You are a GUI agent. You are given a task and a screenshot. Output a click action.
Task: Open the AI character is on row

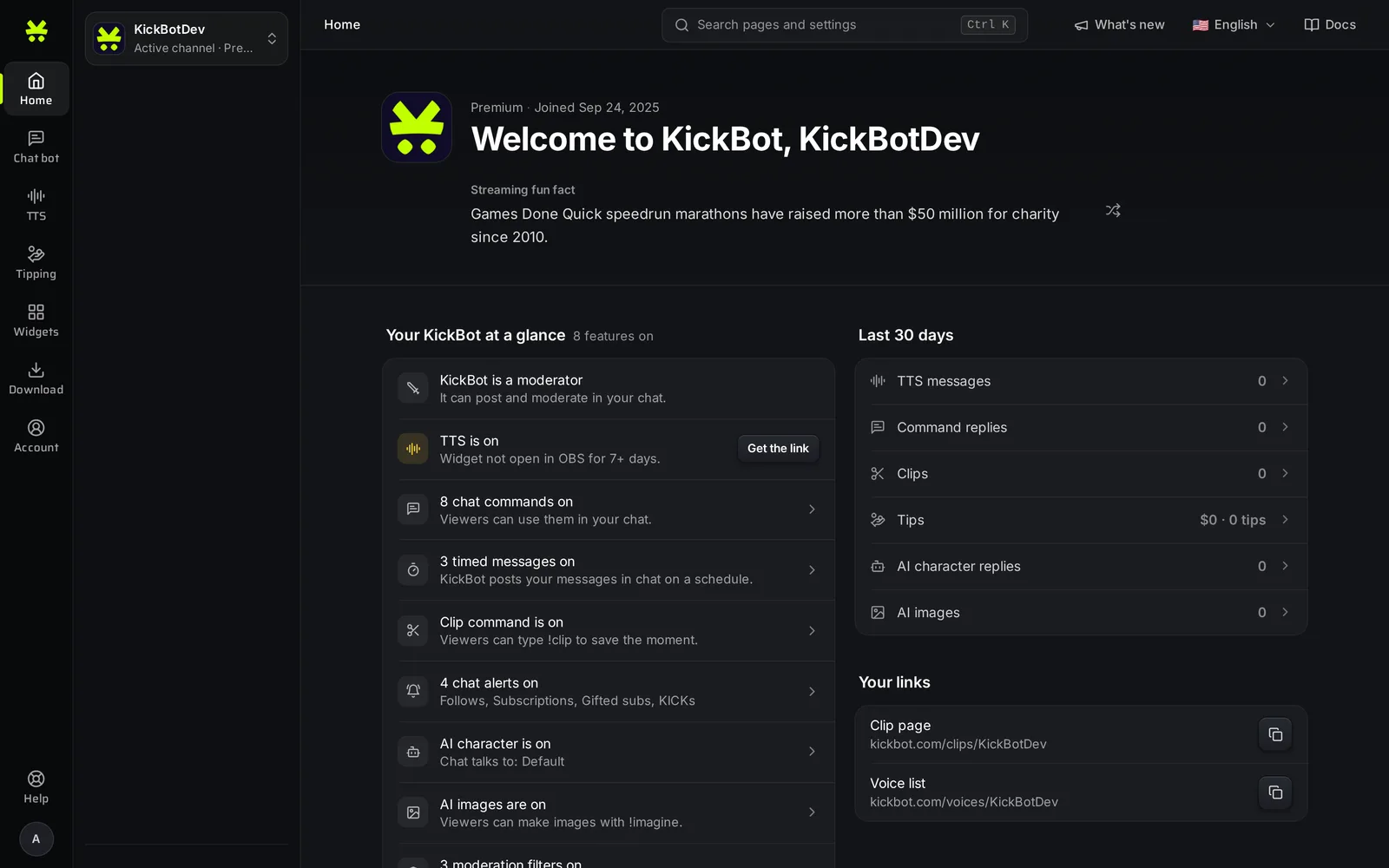click(609, 752)
